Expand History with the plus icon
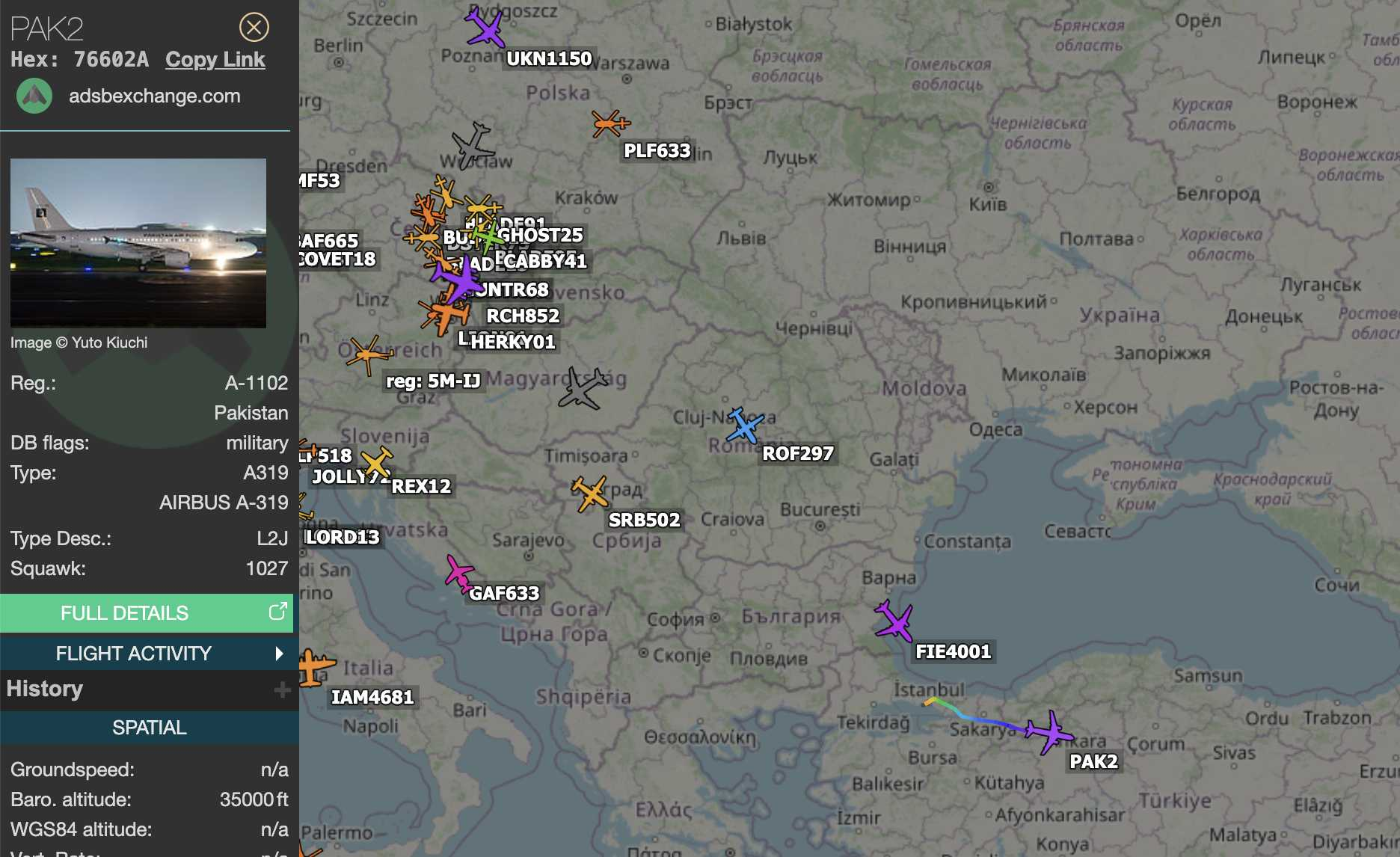This screenshot has height=857, width=1400. [282, 689]
